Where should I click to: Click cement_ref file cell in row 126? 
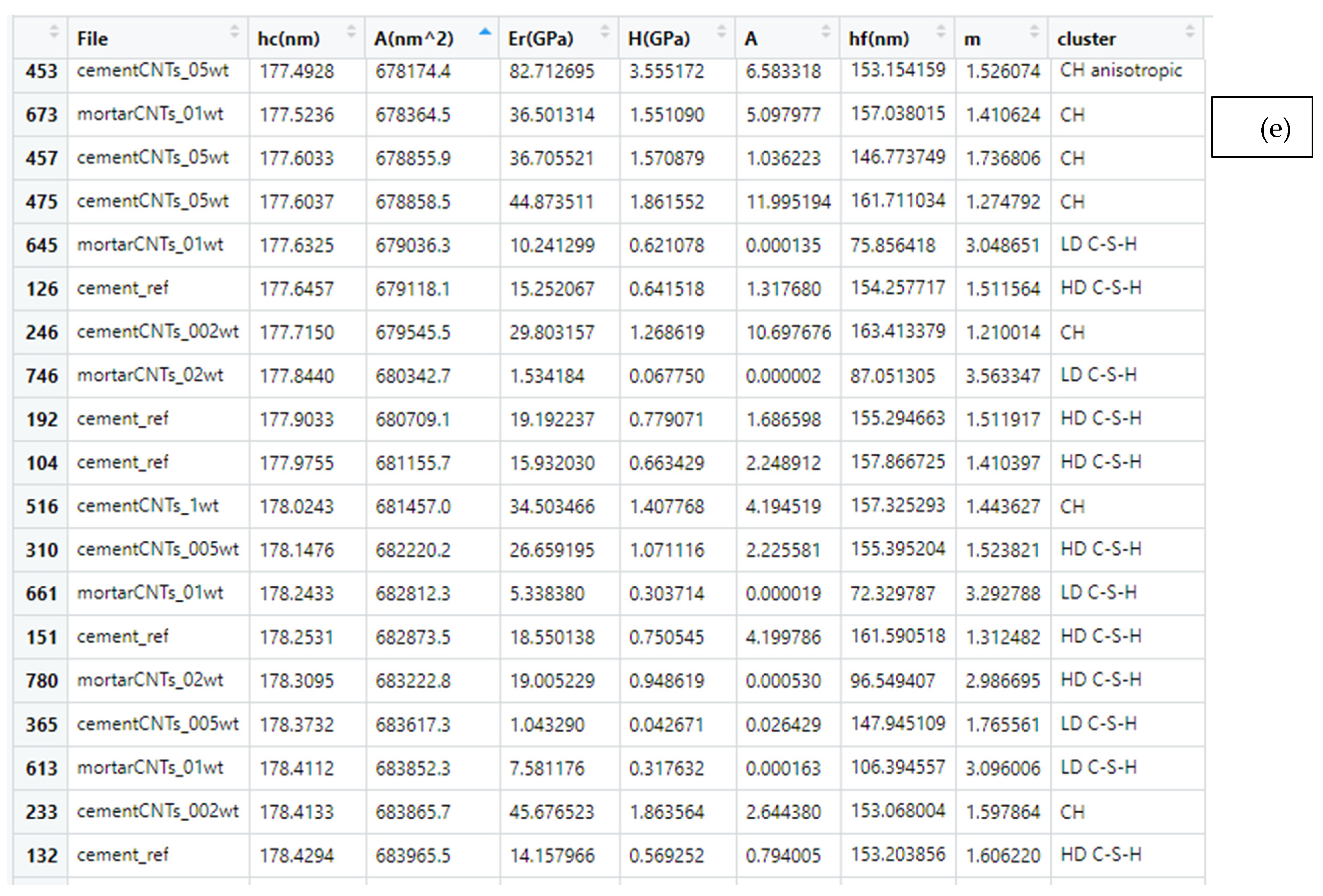coord(123,289)
